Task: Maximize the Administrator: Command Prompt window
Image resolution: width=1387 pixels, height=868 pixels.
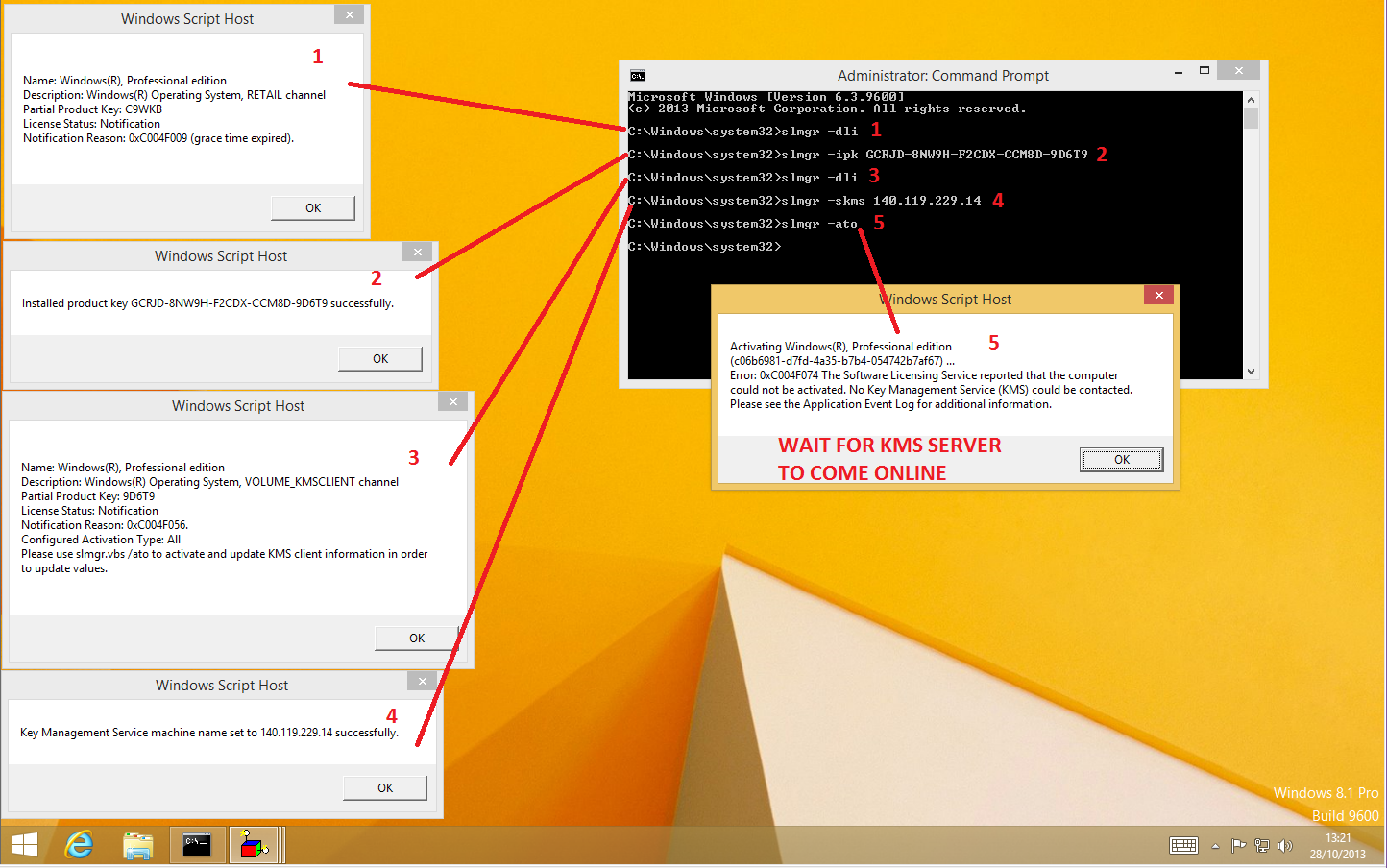Action: pos(1204,71)
